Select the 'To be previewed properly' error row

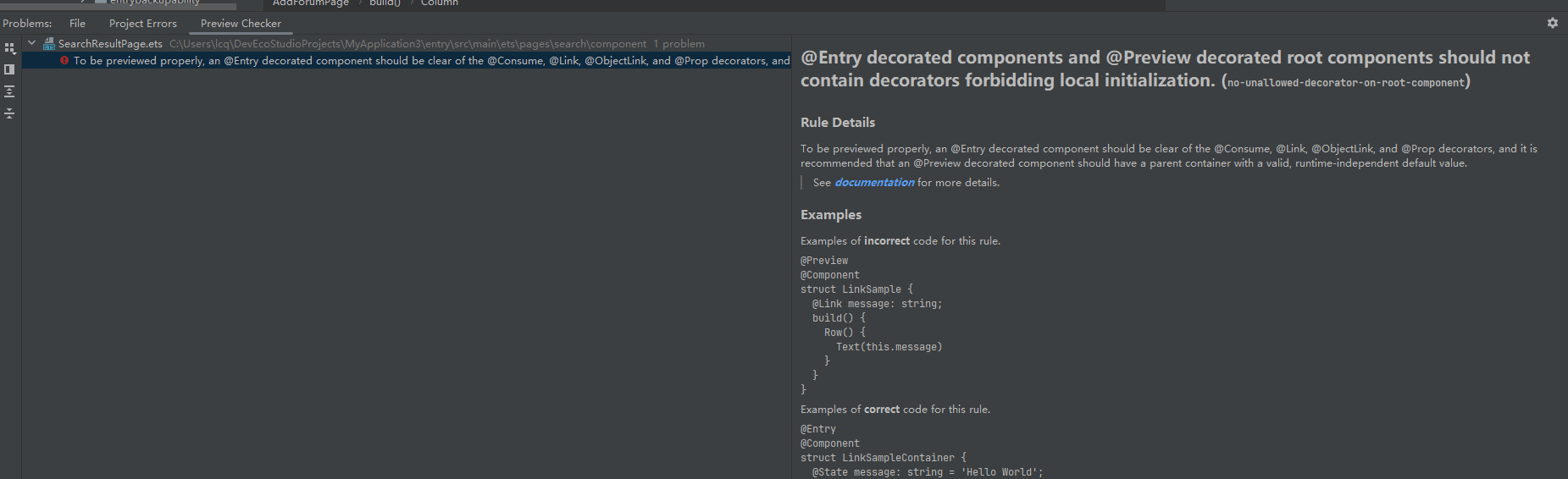tap(407, 60)
